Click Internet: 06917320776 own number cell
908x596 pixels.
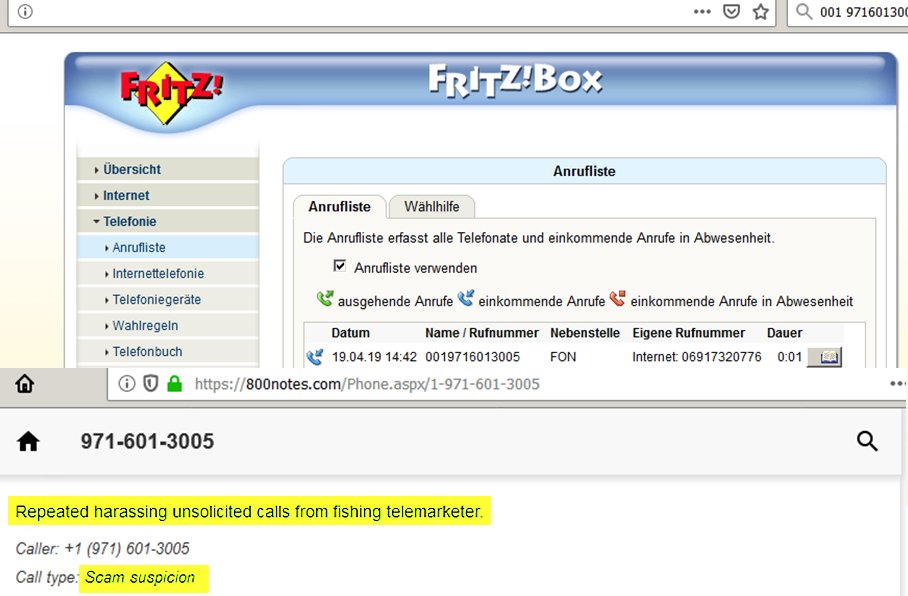tap(697, 357)
